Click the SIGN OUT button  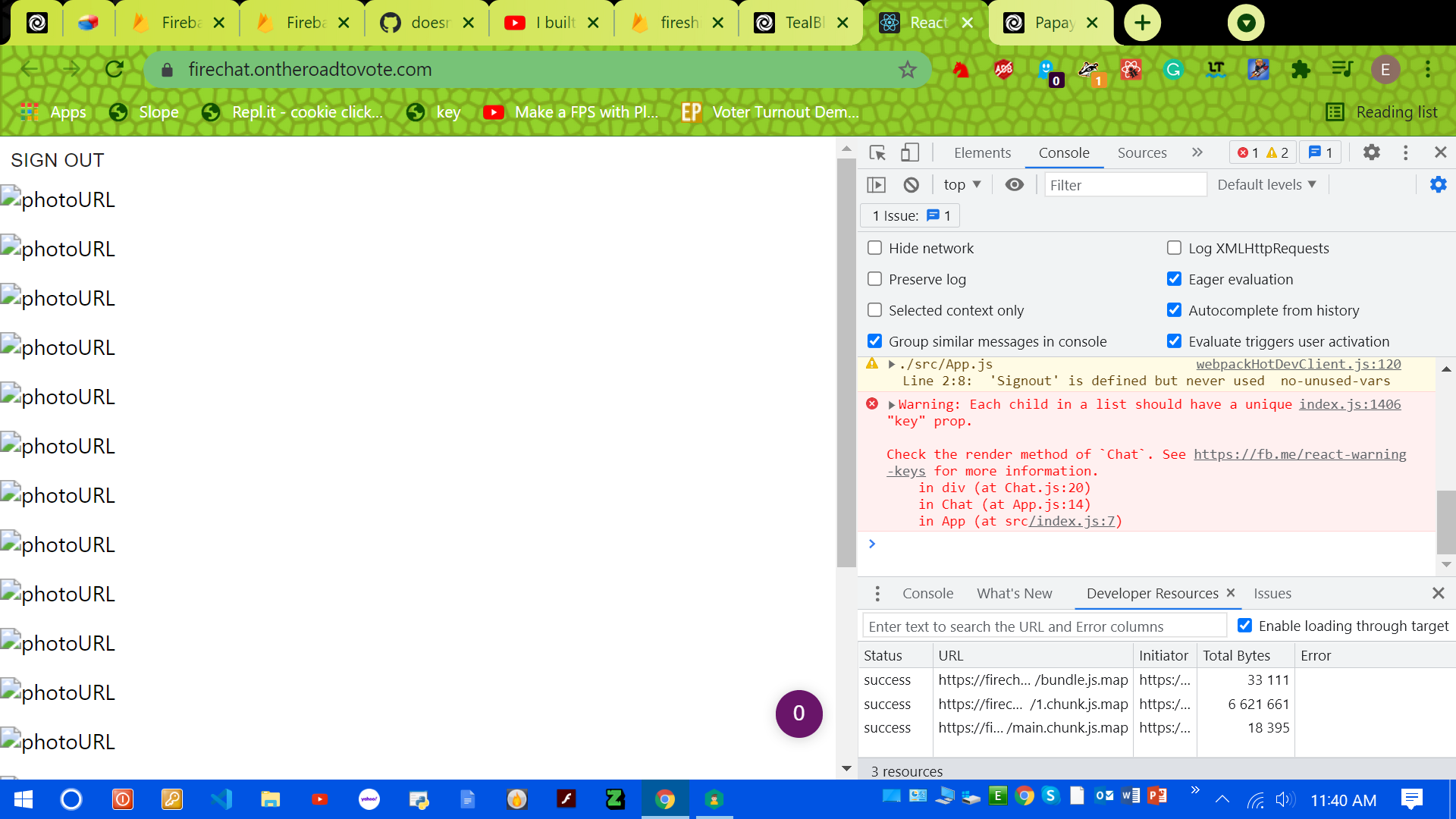point(58,160)
